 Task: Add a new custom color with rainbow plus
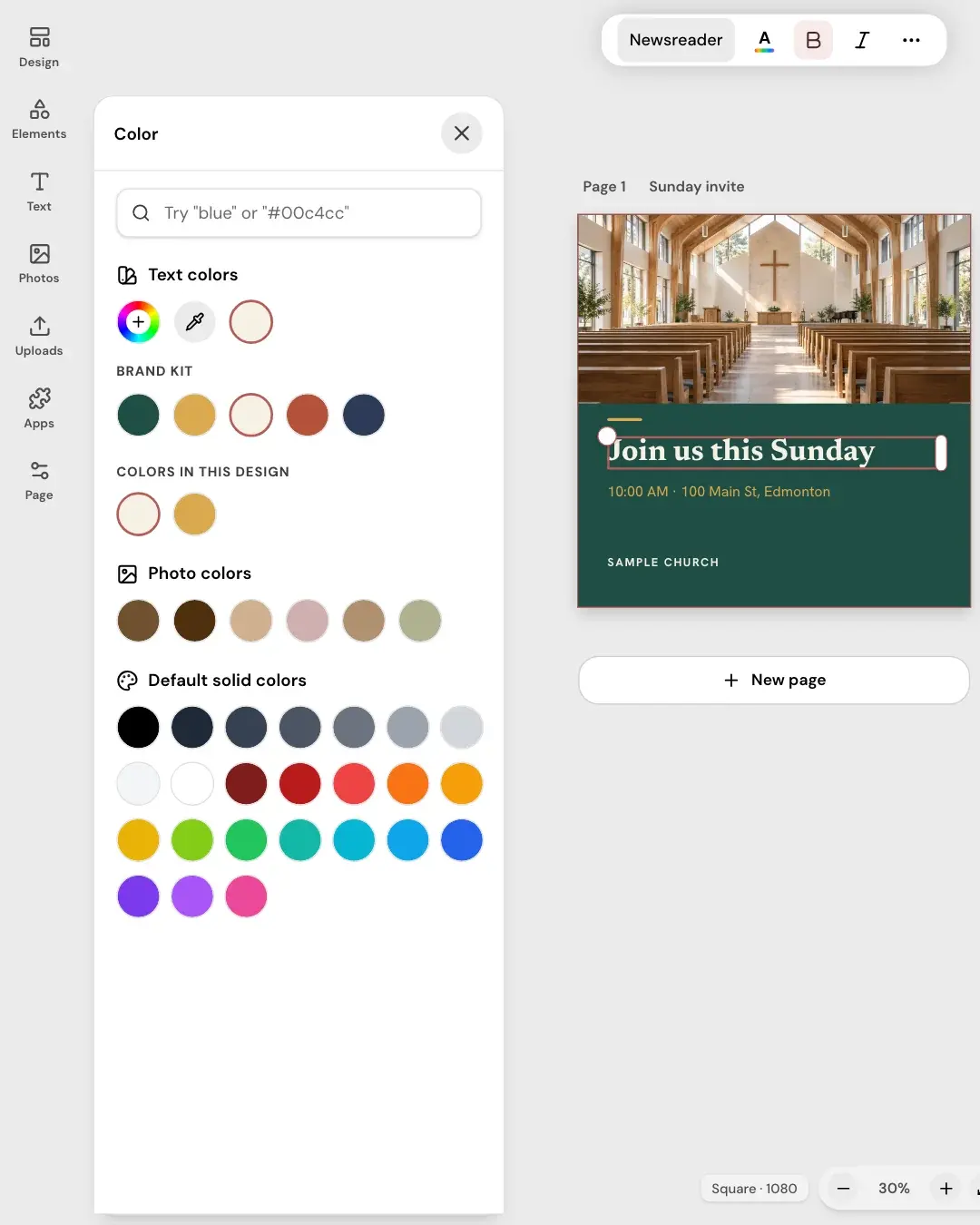click(x=139, y=322)
